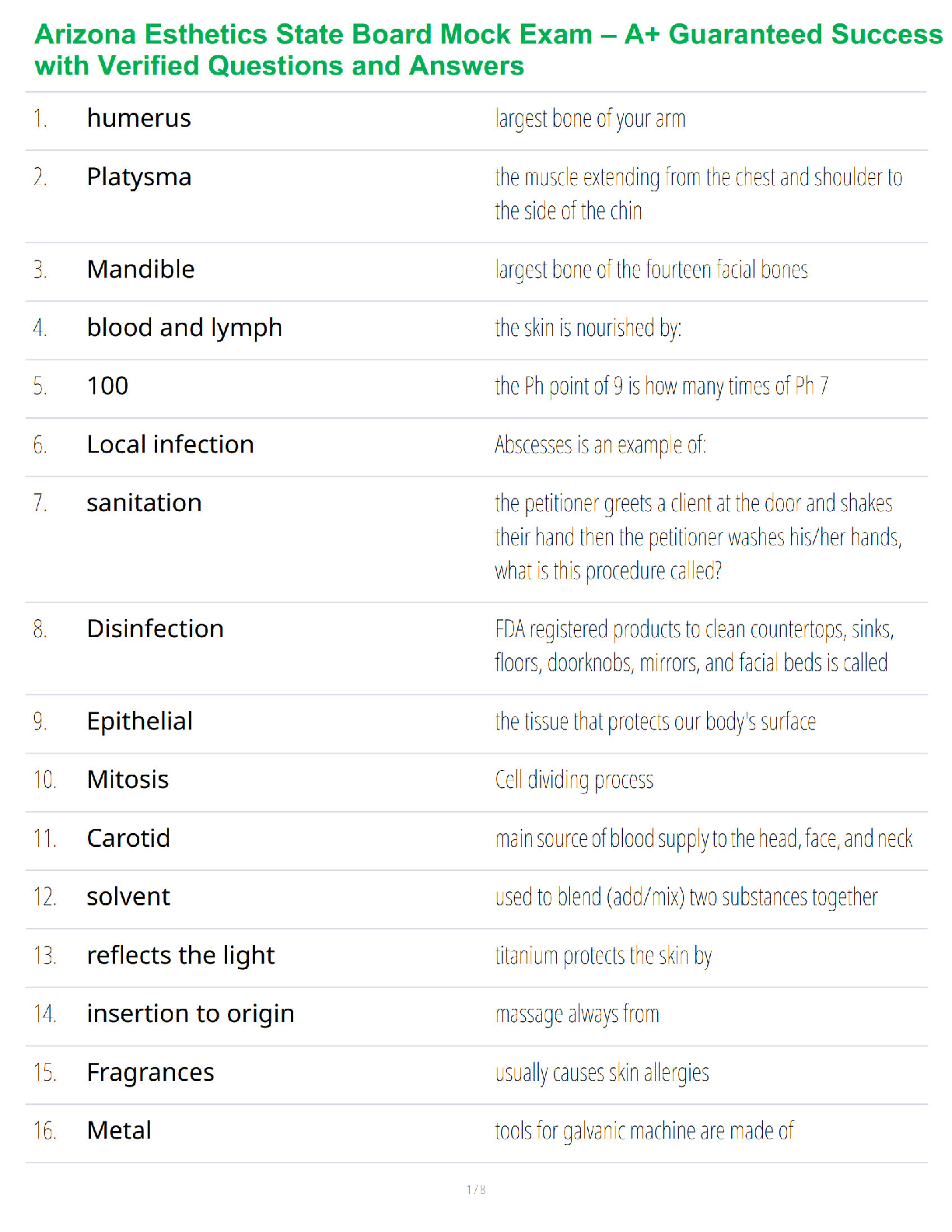Image resolution: width=952 pixels, height=1232 pixels.
Task: Click the 'Platysma' term
Action: click(138, 177)
